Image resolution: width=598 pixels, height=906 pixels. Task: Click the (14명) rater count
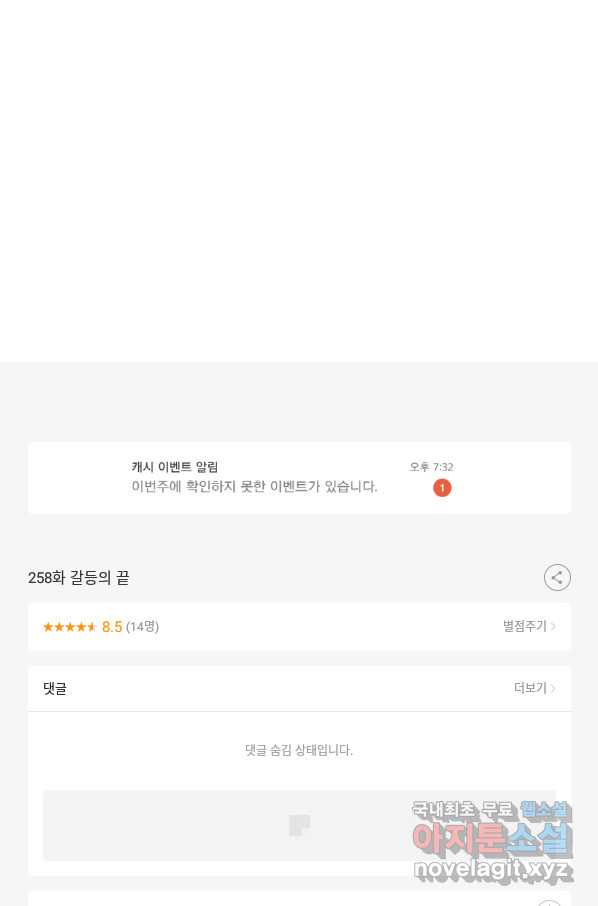pos(142,627)
